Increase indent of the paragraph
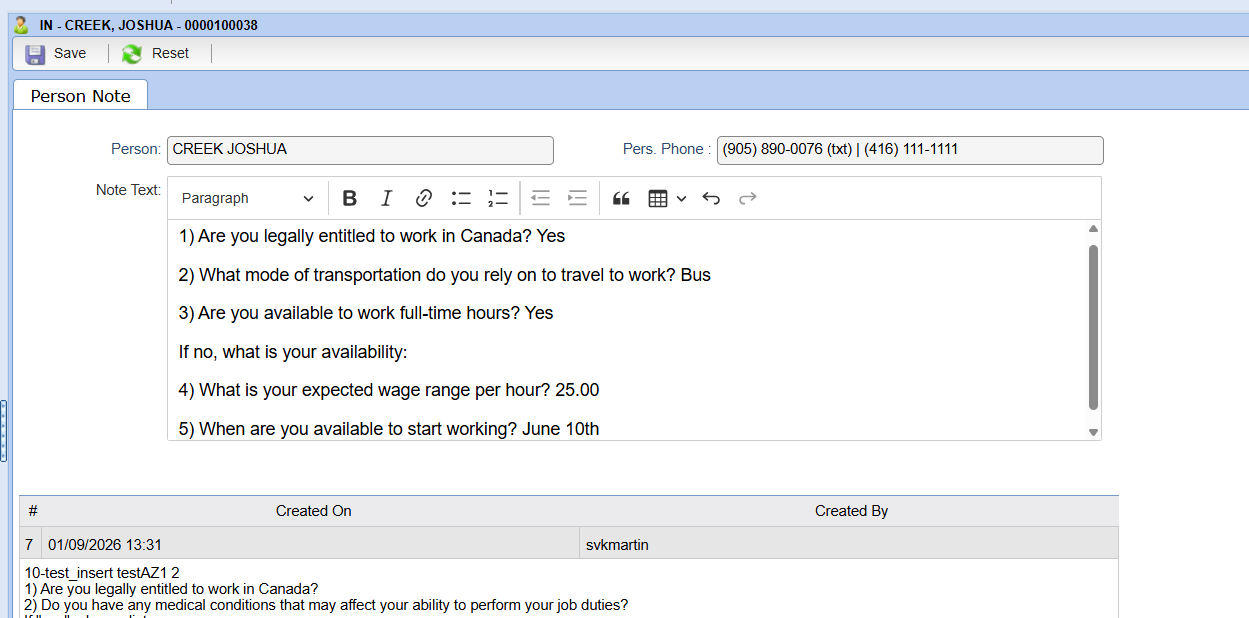The height and width of the screenshot is (618, 1249). pyautogui.click(x=577, y=198)
